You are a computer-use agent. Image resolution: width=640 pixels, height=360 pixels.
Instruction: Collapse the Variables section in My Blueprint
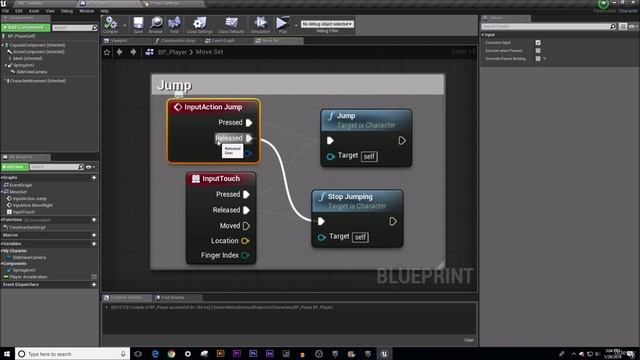point(2,244)
